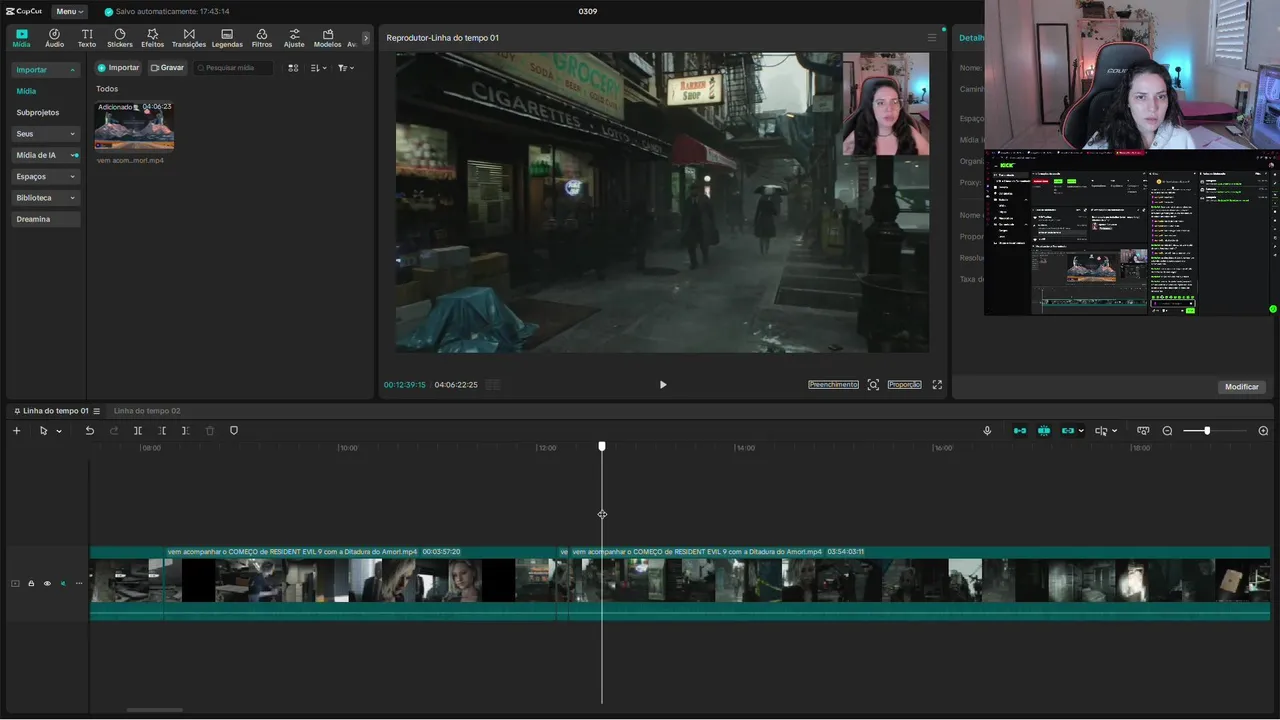Screen dimensions: 1280x720
Task: Click the microphone voiceover record icon
Action: tap(987, 431)
